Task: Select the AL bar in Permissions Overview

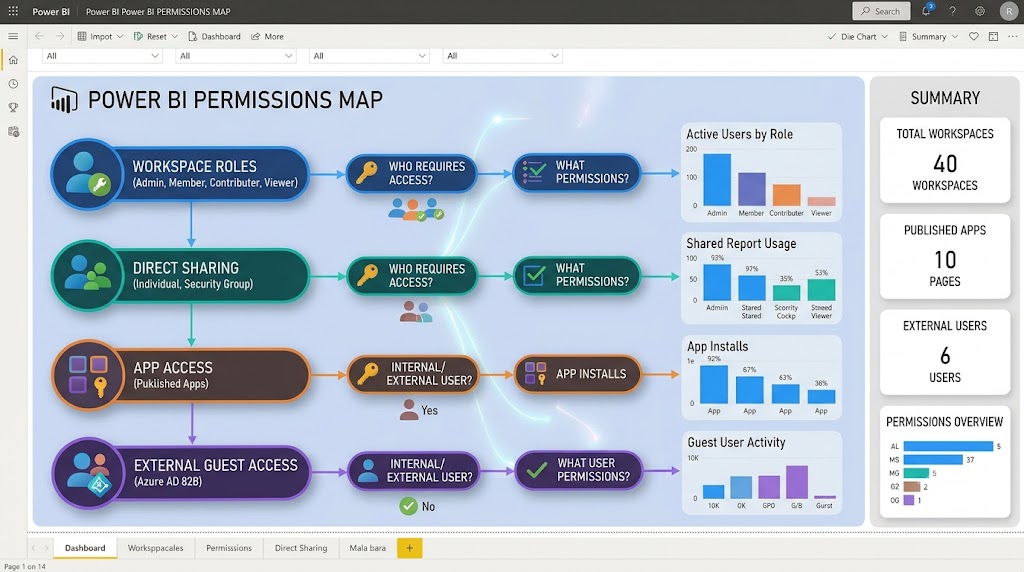Action: pyautogui.click(x=948, y=446)
